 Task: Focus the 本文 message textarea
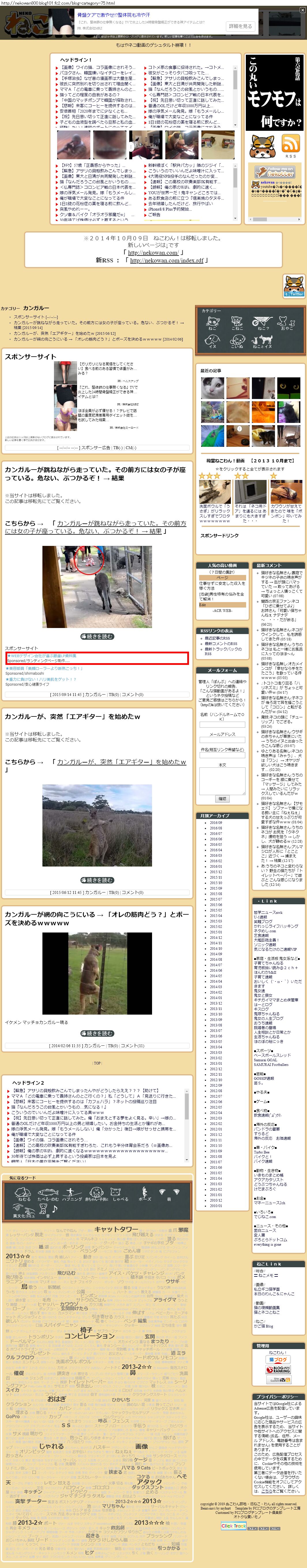[x=222, y=781]
